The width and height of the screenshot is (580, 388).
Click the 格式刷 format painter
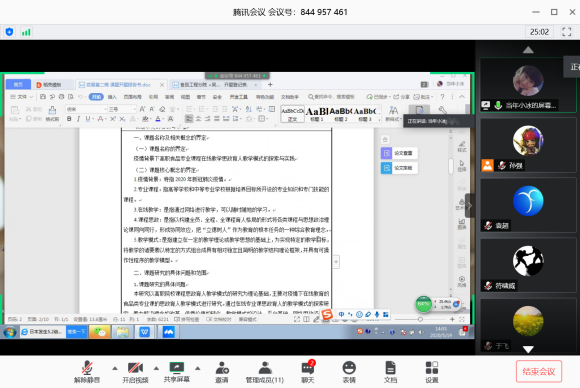click(x=53, y=114)
